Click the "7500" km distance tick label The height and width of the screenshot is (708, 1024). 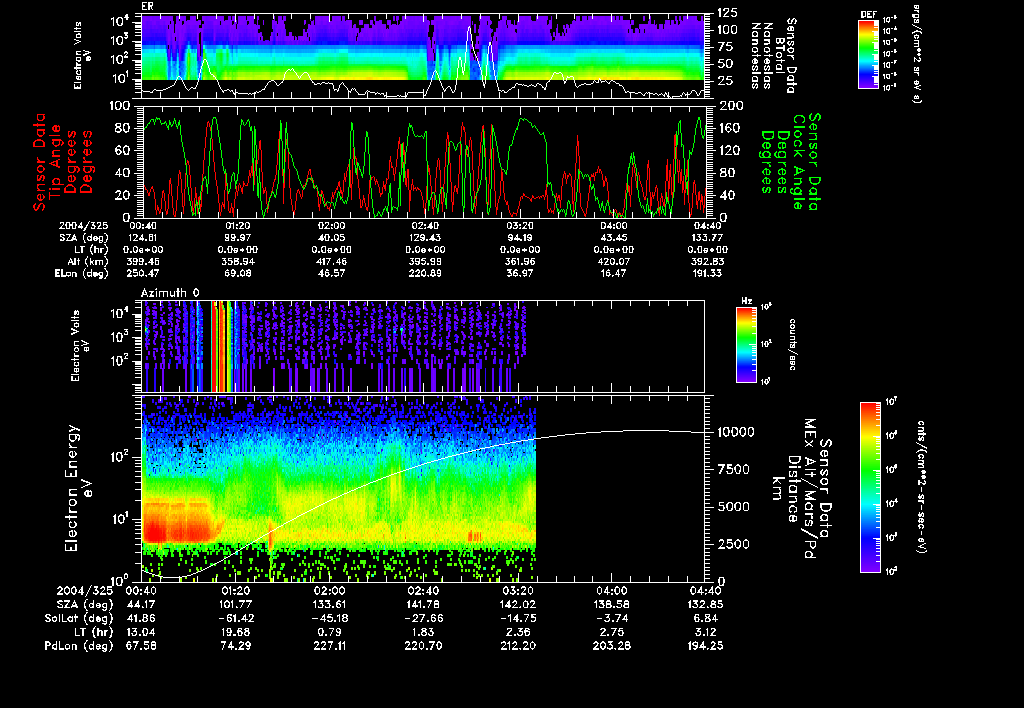click(732, 470)
